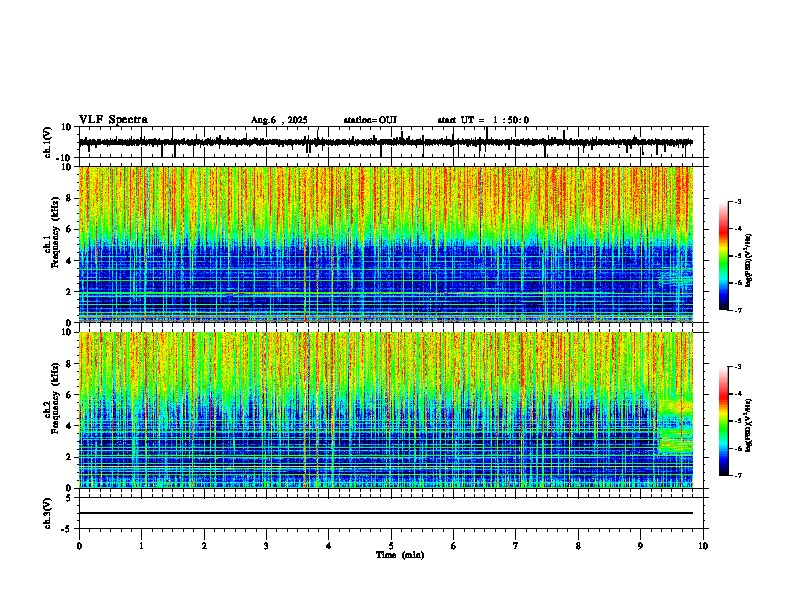Click the "station=OUJ" header text
792x612 pixels.
370,120
